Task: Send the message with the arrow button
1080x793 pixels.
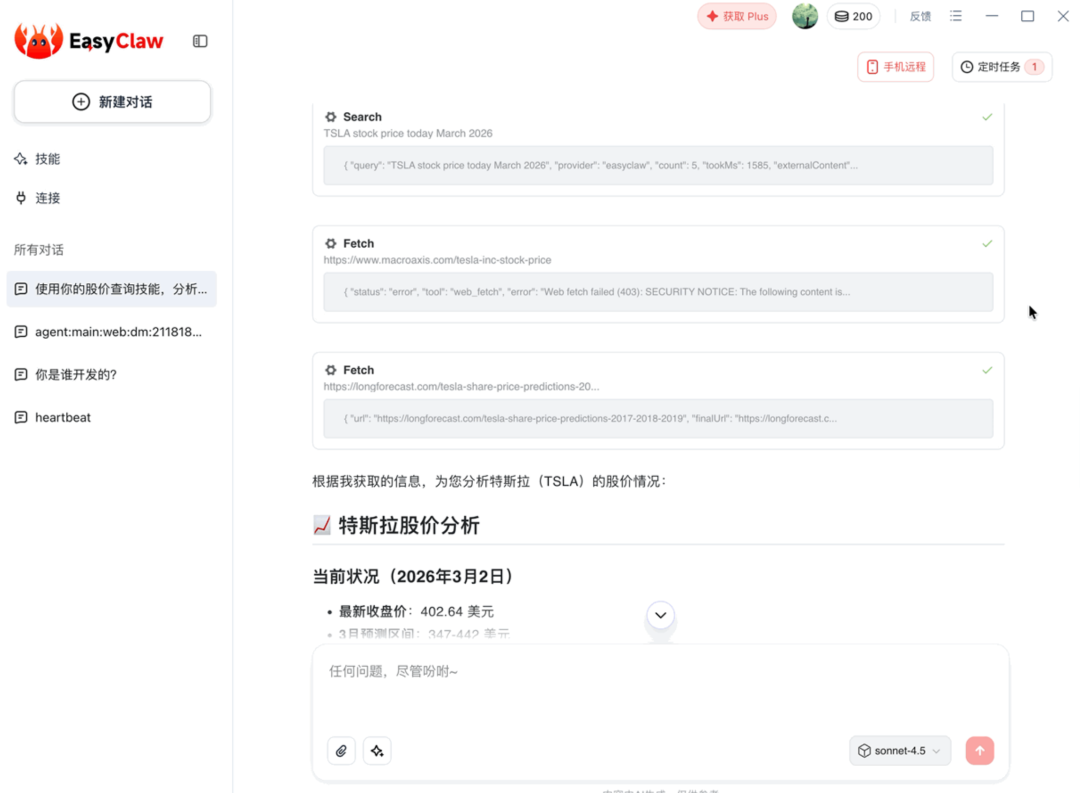Action: click(979, 751)
